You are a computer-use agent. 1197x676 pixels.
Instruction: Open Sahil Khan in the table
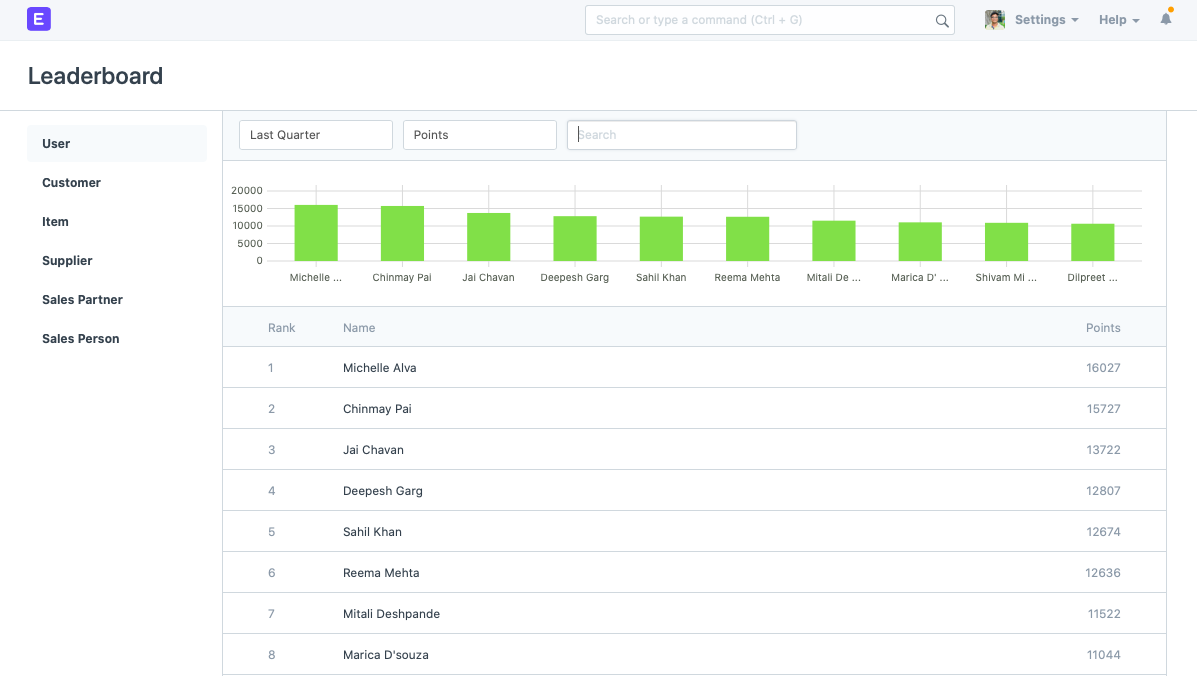[x=372, y=532]
